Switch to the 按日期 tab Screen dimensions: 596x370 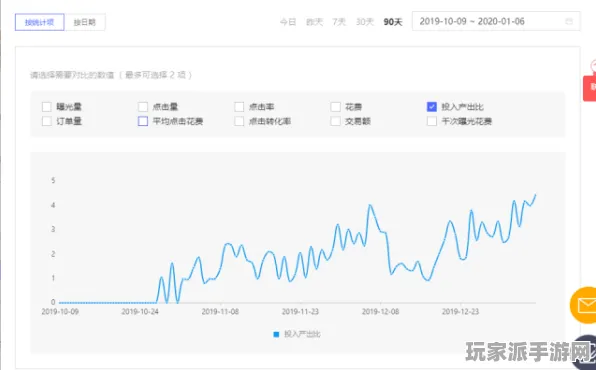tap(85, 22)
